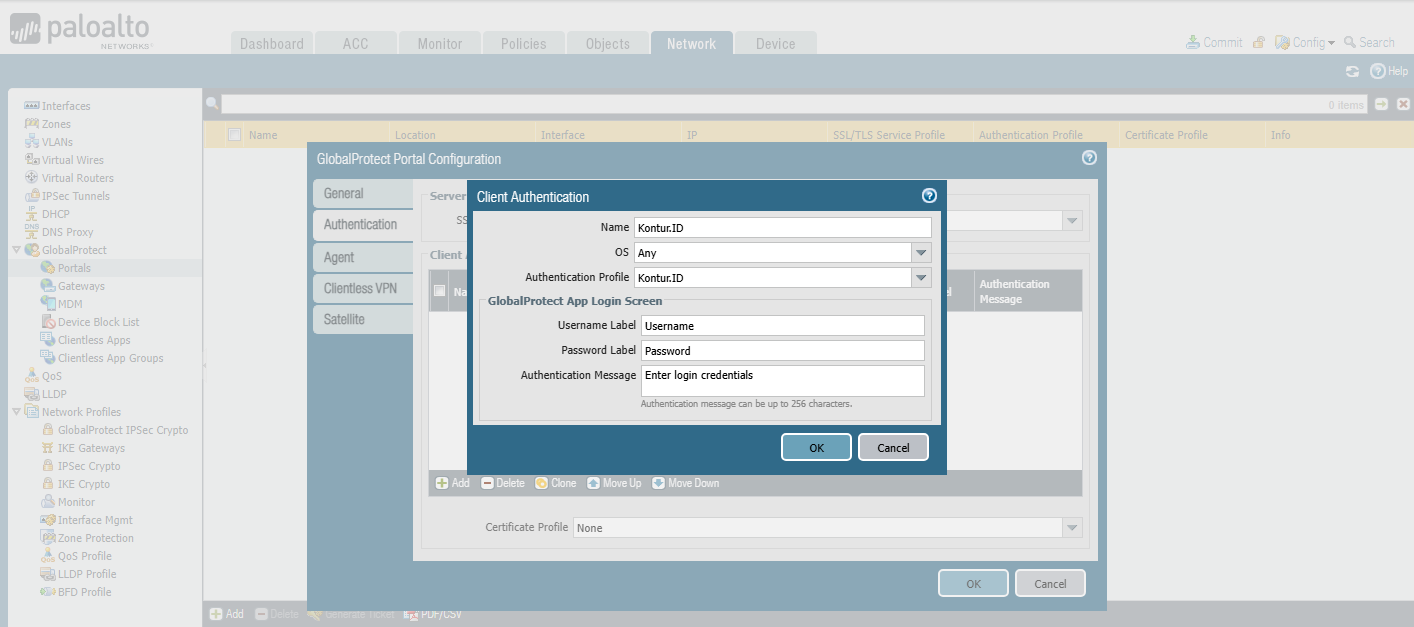Cancel the Client Authentication dialog

click(x=893, y=447)
